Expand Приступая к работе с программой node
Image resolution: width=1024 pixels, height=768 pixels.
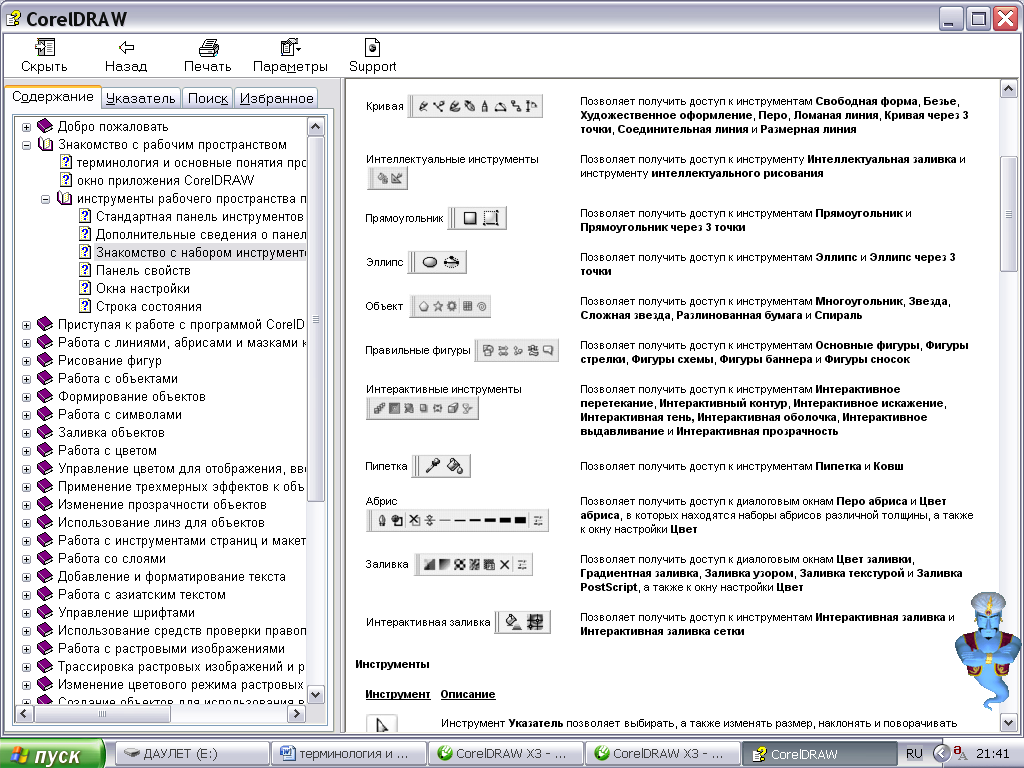26,325
